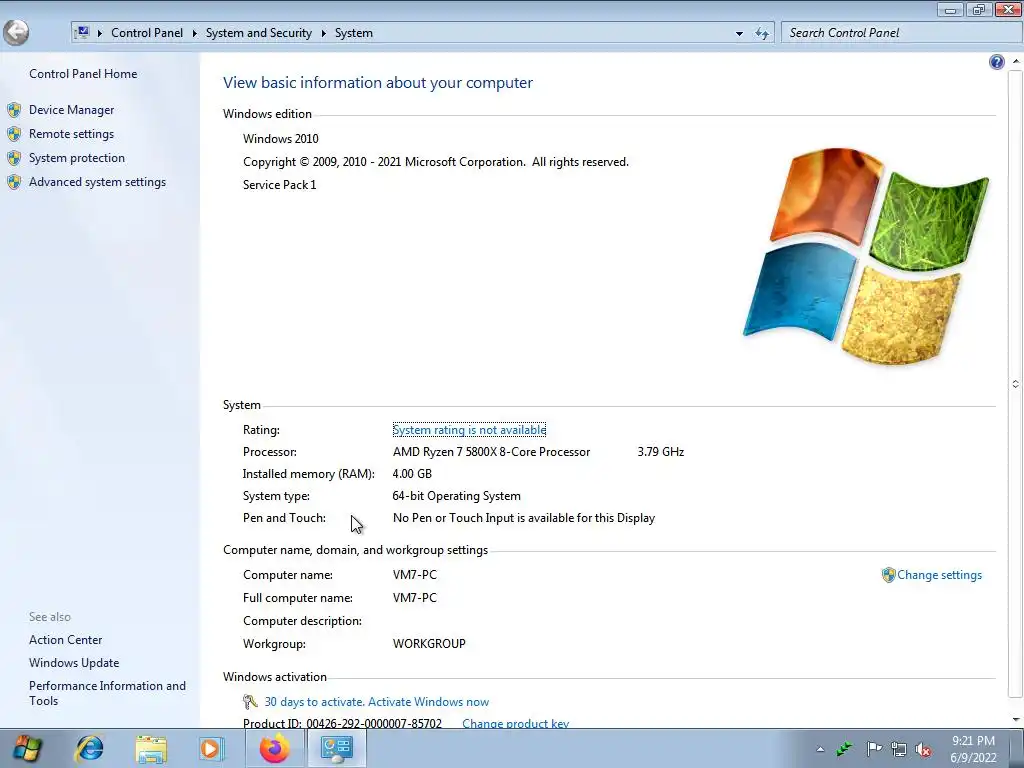Open the Windows Start orb
1024x768 pixels.
27,748
